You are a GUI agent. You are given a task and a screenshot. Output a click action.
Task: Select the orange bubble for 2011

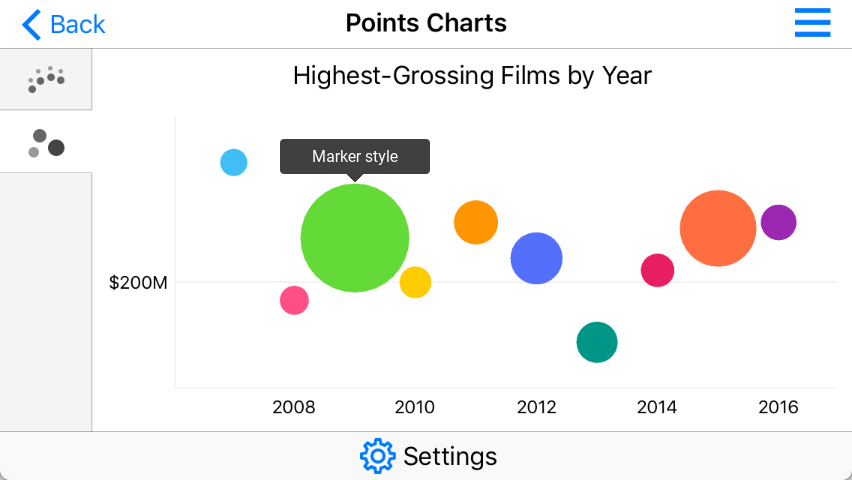click(x=476, y=222)
